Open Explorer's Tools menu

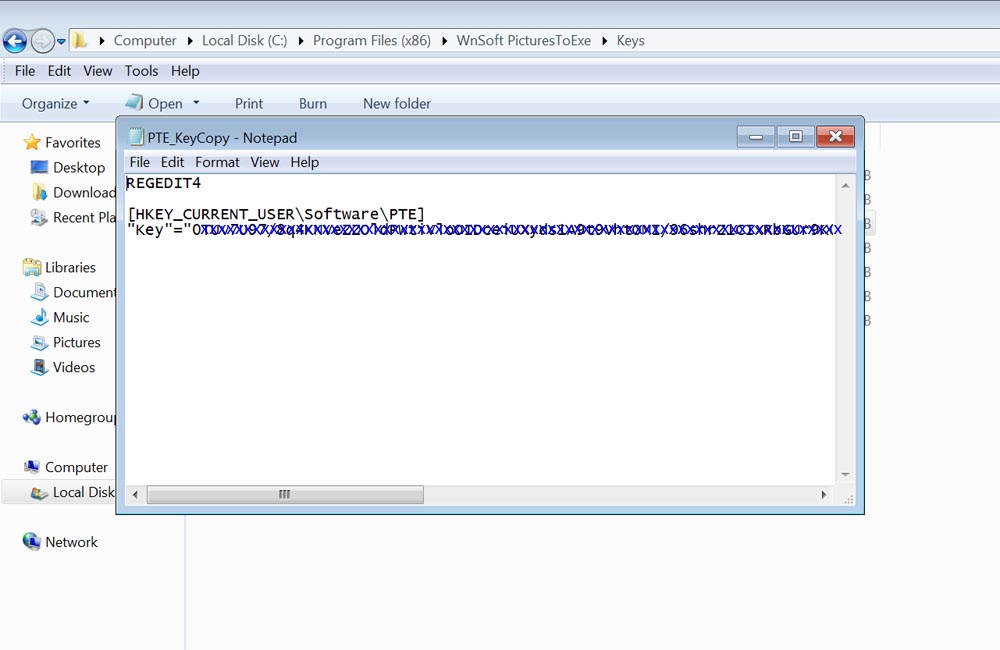tap(141, 71)
